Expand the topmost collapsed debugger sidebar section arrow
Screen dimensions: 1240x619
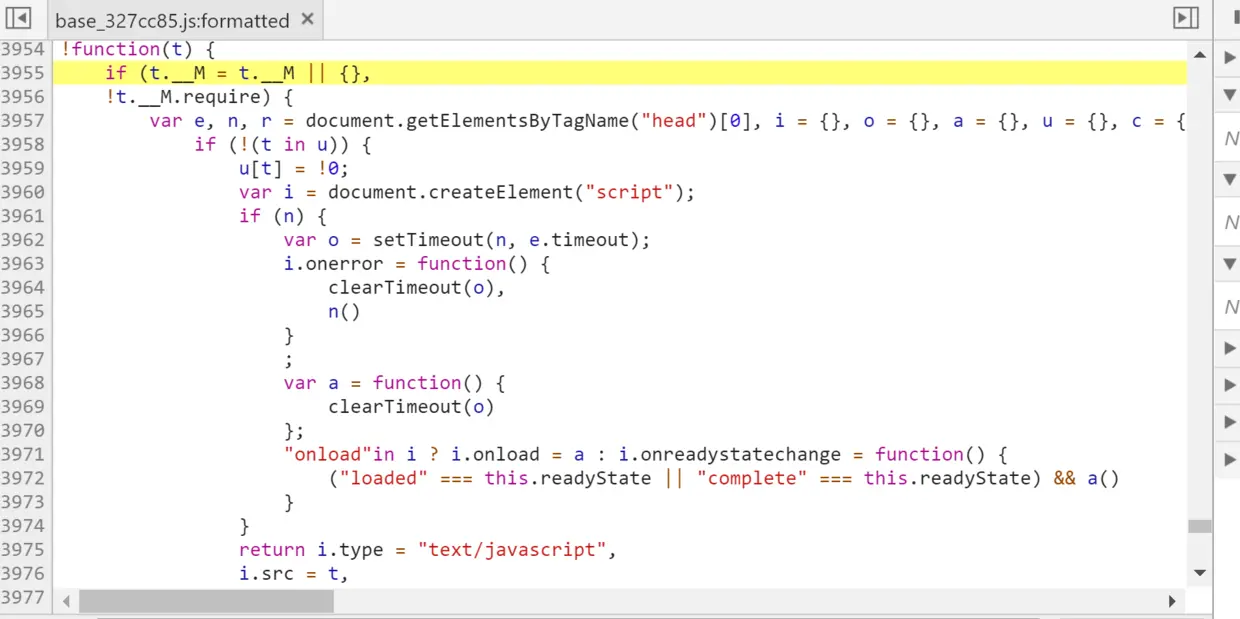pyautogui.click(x=1231, y=58)
